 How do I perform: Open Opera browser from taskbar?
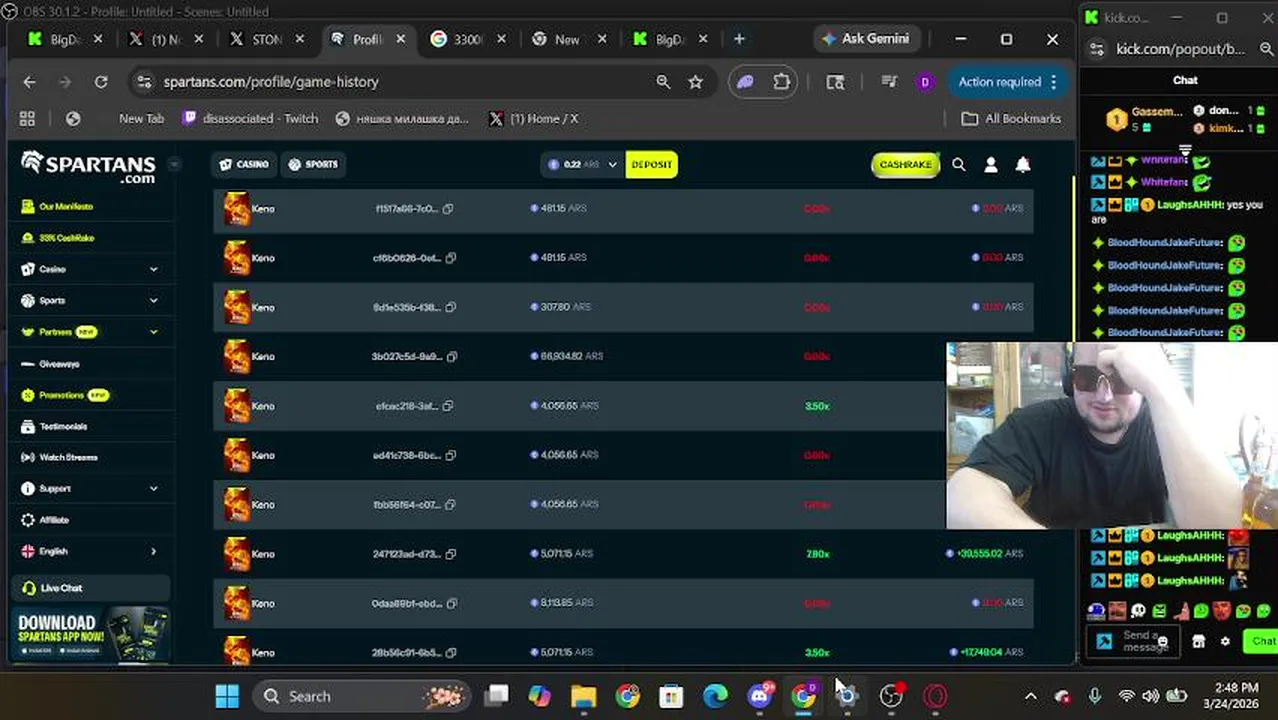[x=935, y=696]
